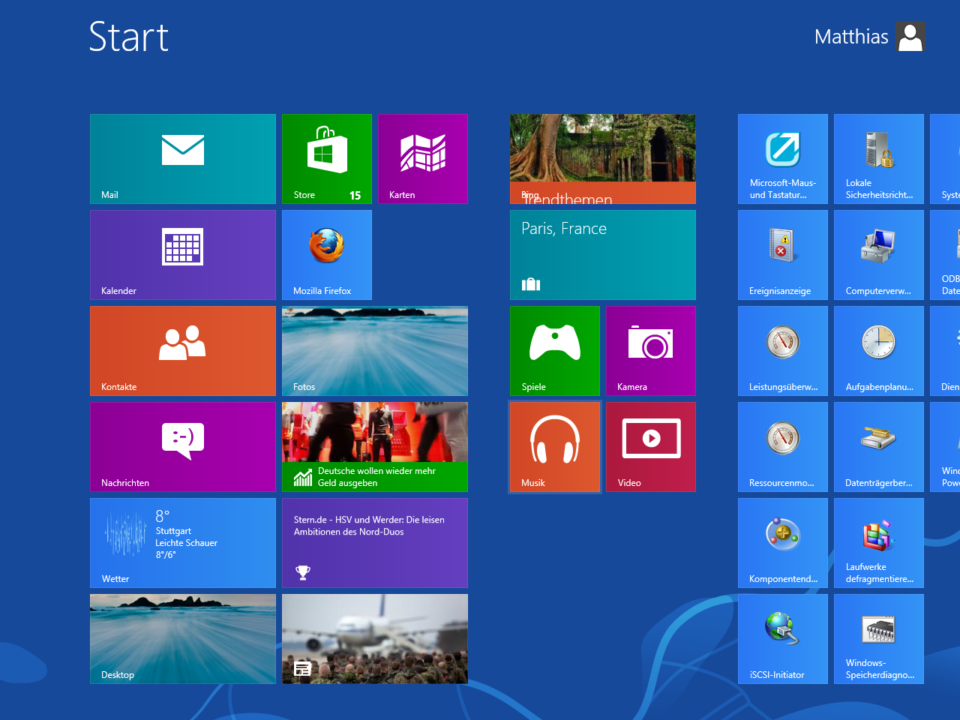The height and width of the screenshot is (720, 960).
Task: Open the Musik headphones tile
Action: [x=554, y=446]
